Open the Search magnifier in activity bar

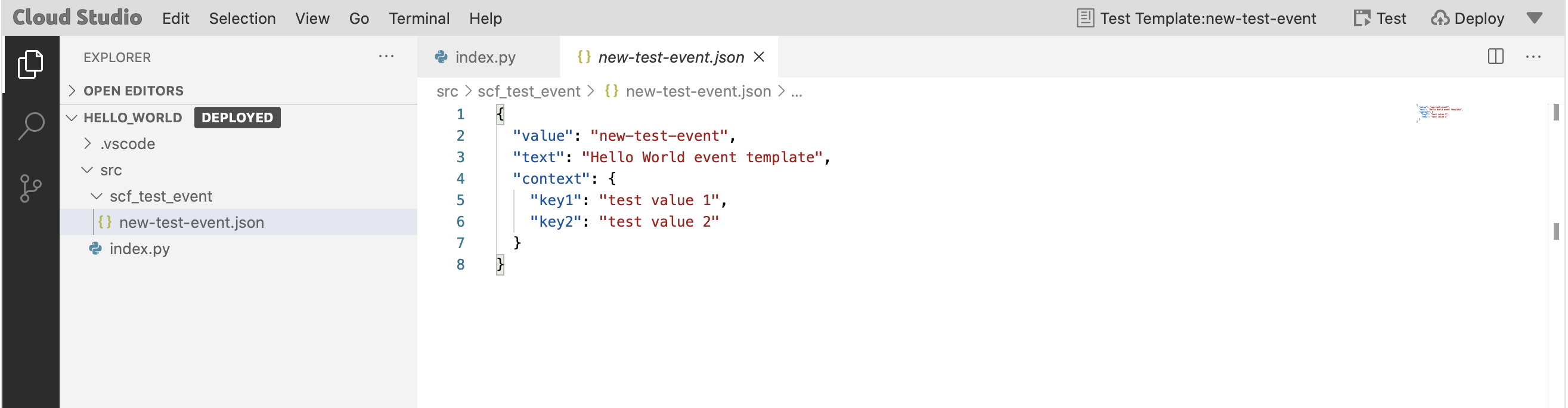point(30,126)
